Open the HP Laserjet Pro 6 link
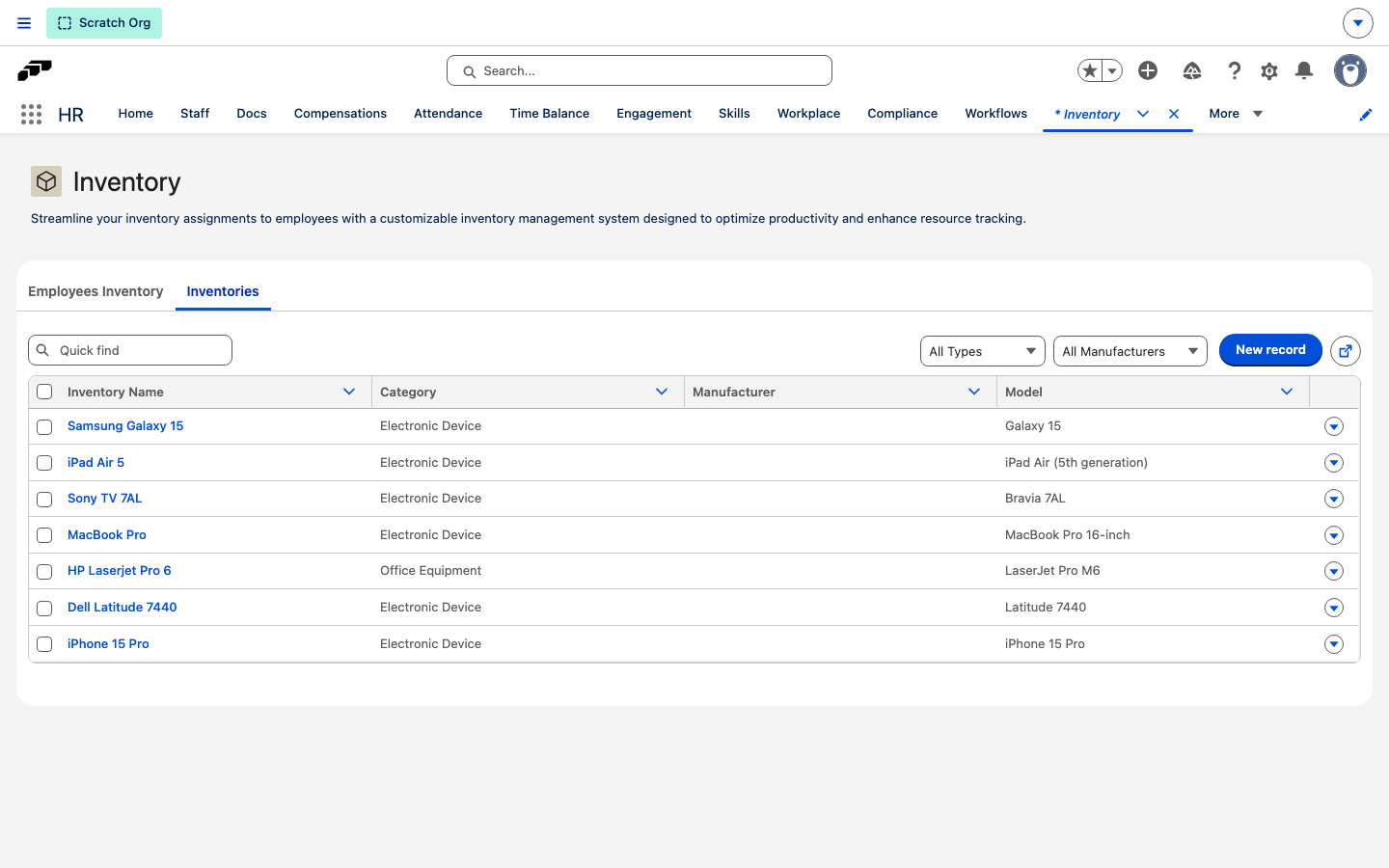 [120, 571]
